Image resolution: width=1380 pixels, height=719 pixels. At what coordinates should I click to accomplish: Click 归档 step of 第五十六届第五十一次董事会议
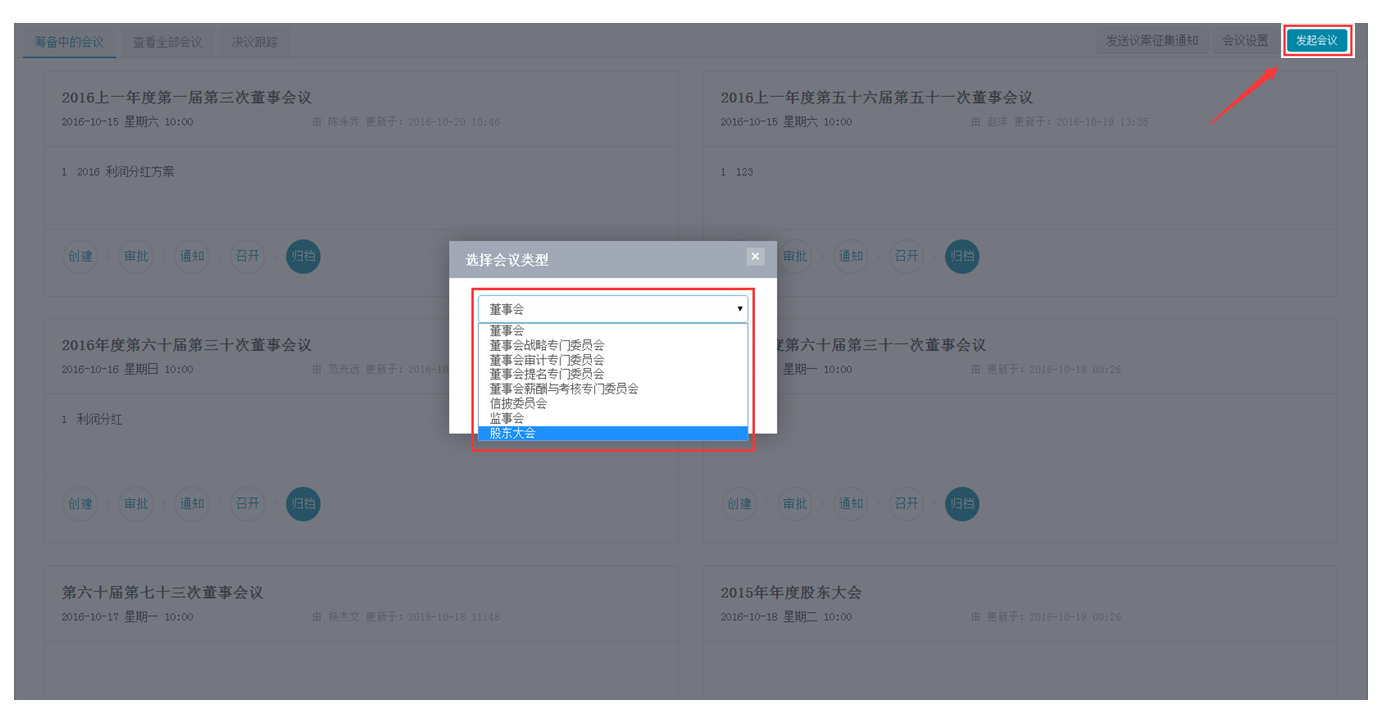tap(962, 256)
